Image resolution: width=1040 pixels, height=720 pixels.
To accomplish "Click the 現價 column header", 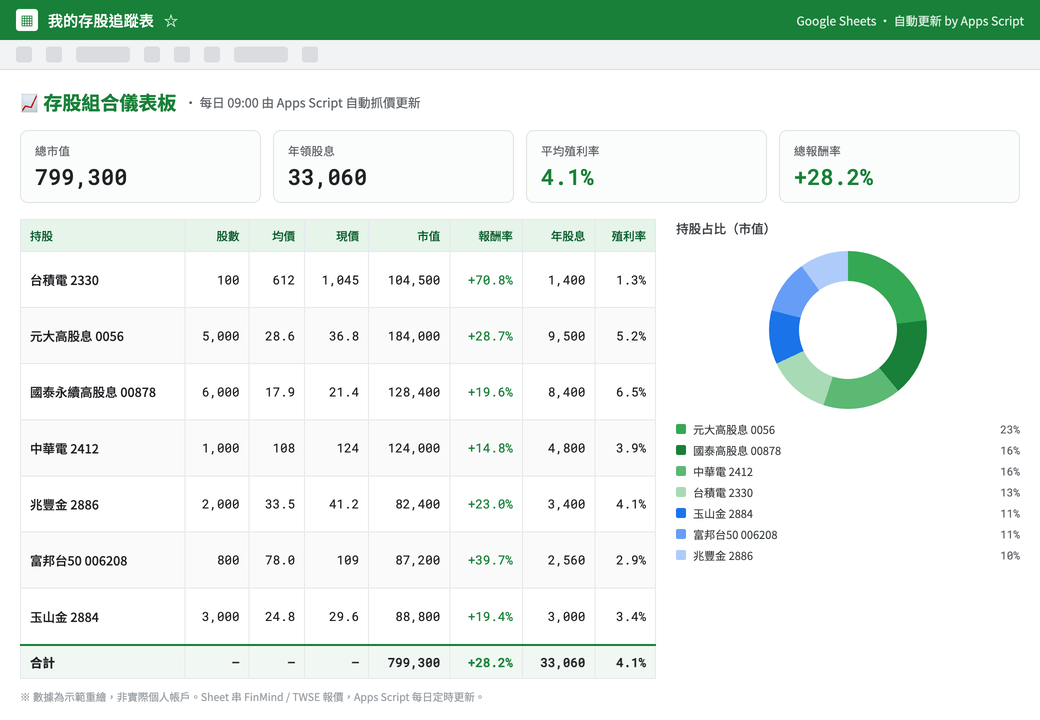I will click(x=337, y=236).
